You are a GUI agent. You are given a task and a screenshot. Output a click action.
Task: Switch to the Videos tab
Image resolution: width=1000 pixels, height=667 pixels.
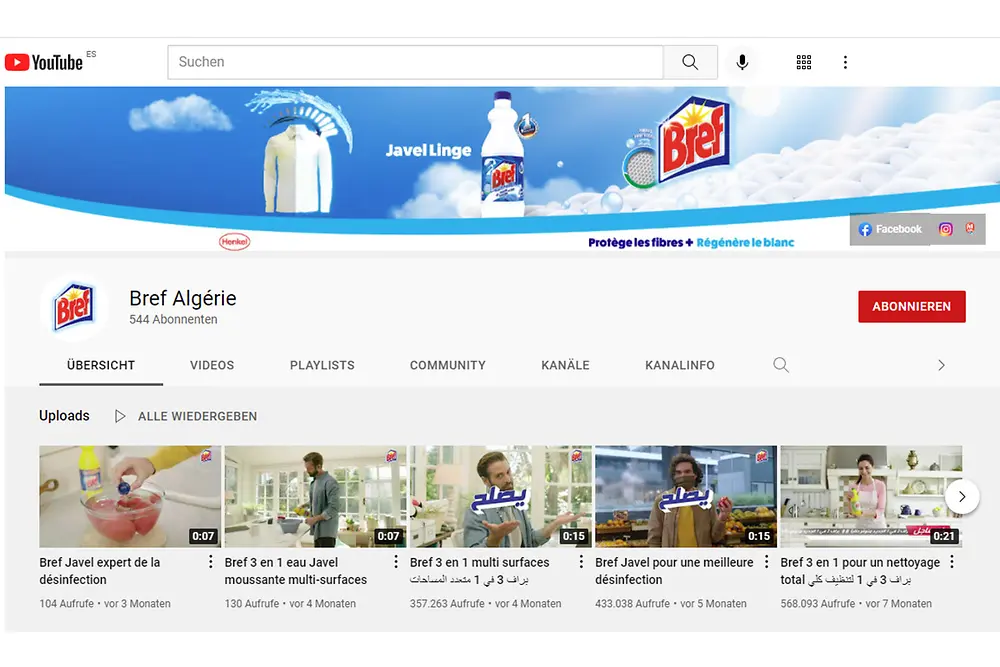[x=212, y=365]
